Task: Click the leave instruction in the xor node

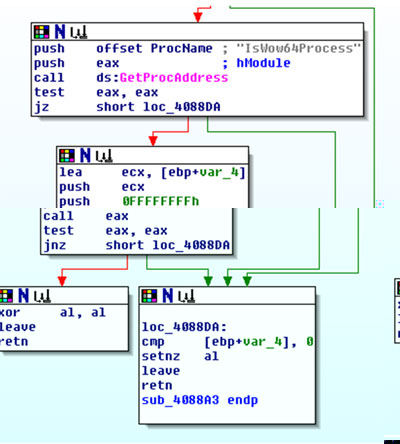Action: [x=18, y=327]
